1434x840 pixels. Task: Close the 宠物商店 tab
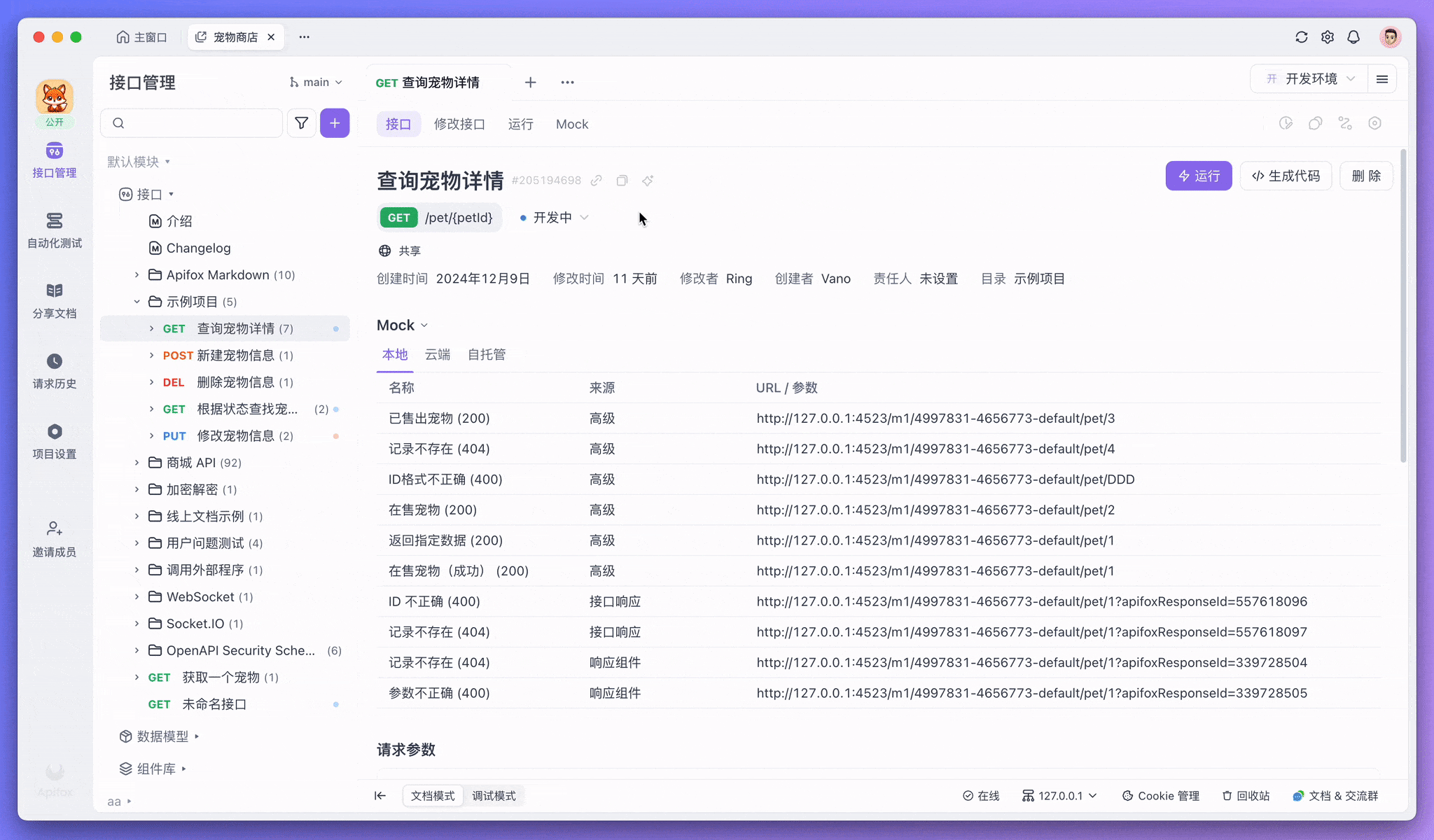pos(271,37)
